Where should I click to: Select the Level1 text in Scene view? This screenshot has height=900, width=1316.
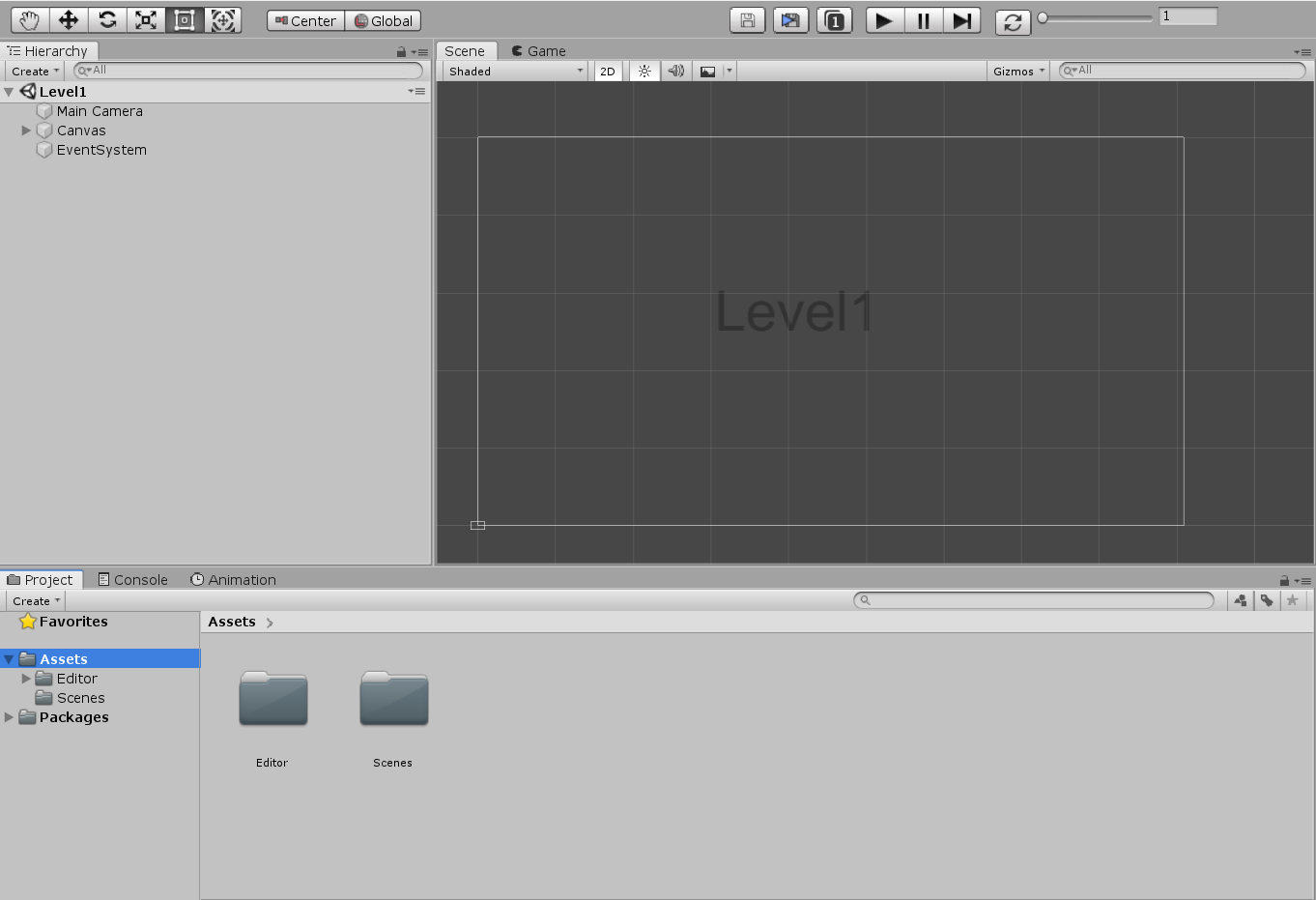[794, 311]
